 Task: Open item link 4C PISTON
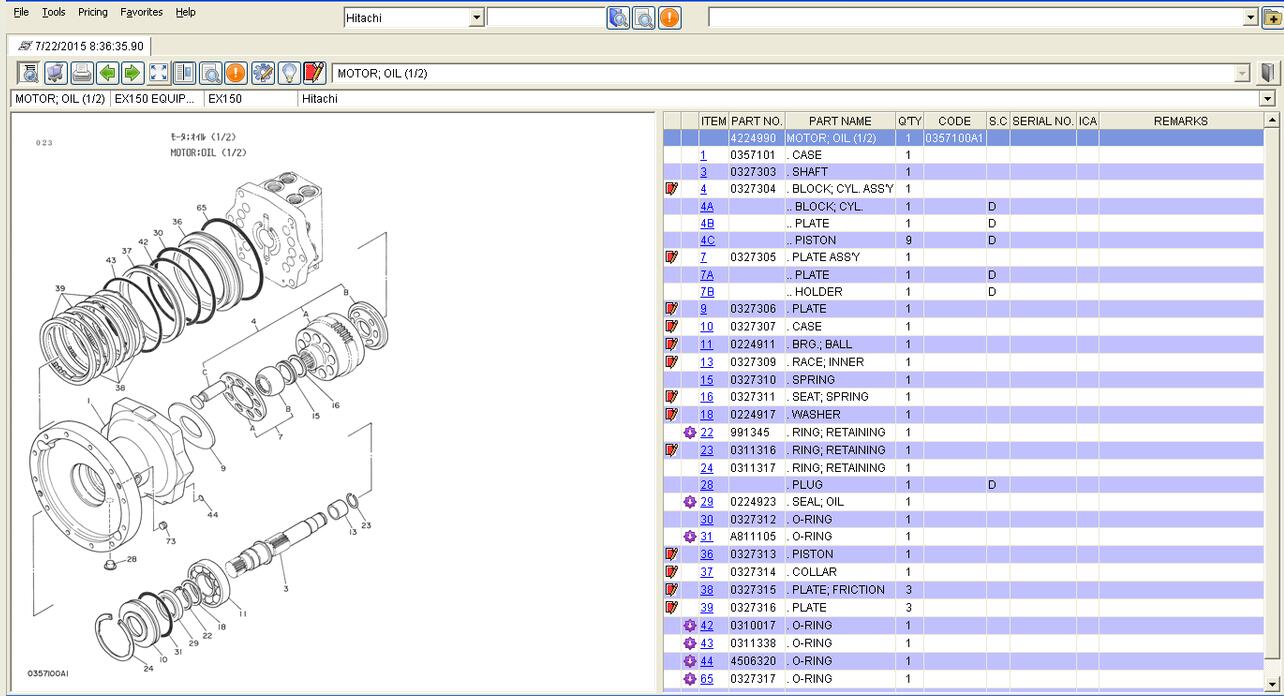(x=707, y=240)
